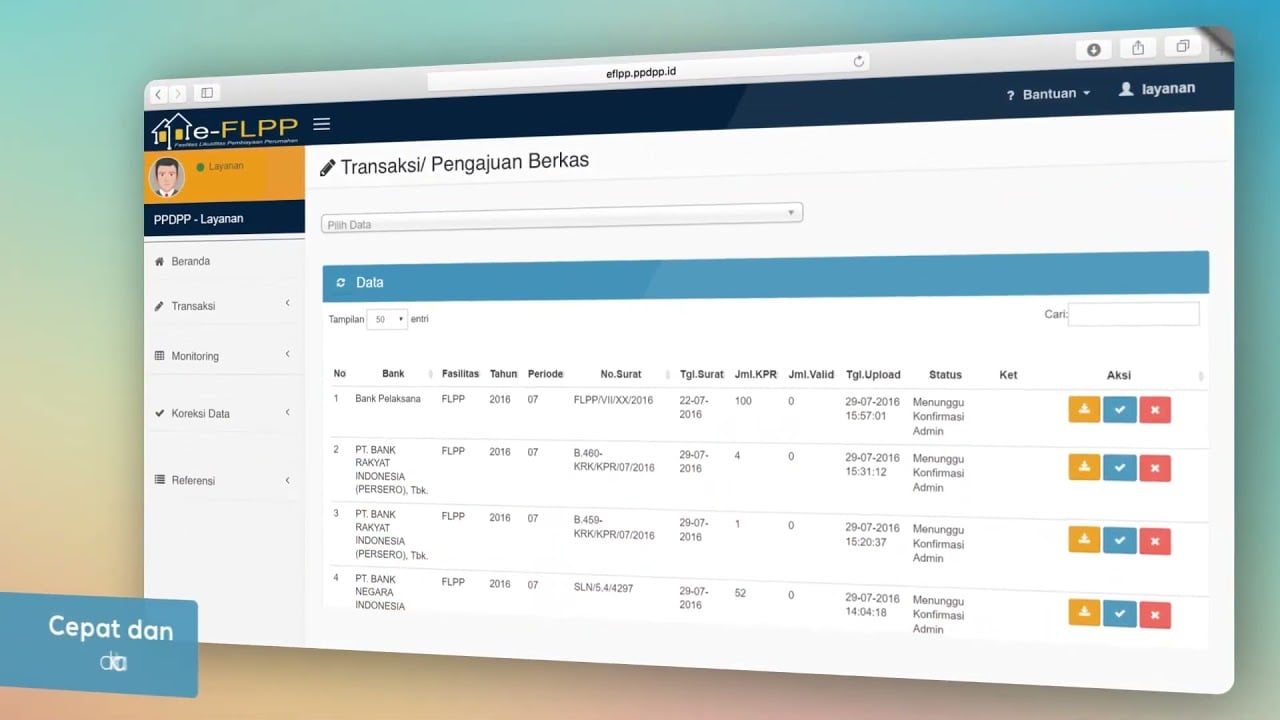Expand Koreksi Data sidebar item

[200, 413]
